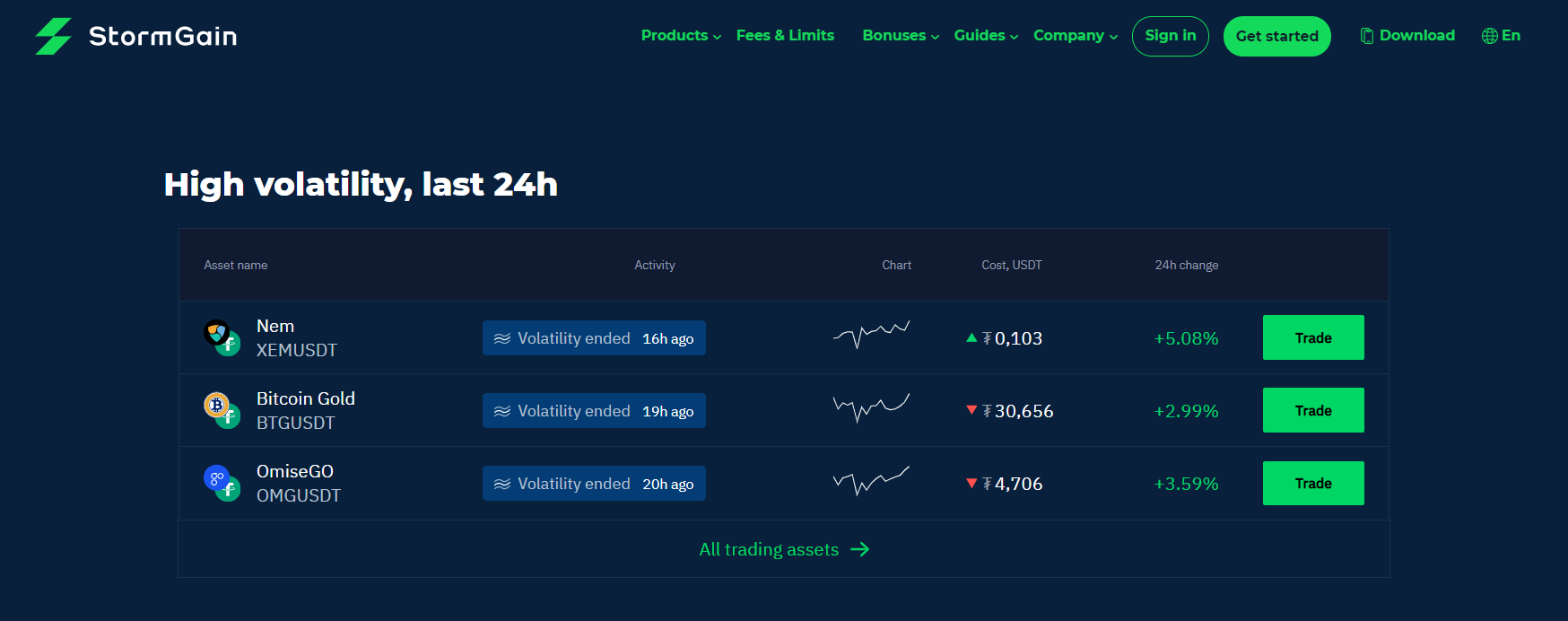Screen dimensions: 1568x621
Task: Select the Nem asset name
Action: point(275,326)
